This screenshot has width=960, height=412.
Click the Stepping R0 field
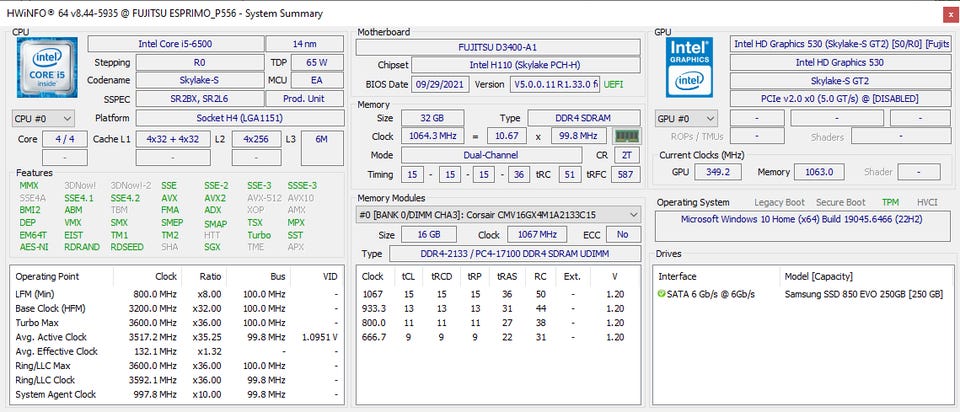click(x=200, y=62)
